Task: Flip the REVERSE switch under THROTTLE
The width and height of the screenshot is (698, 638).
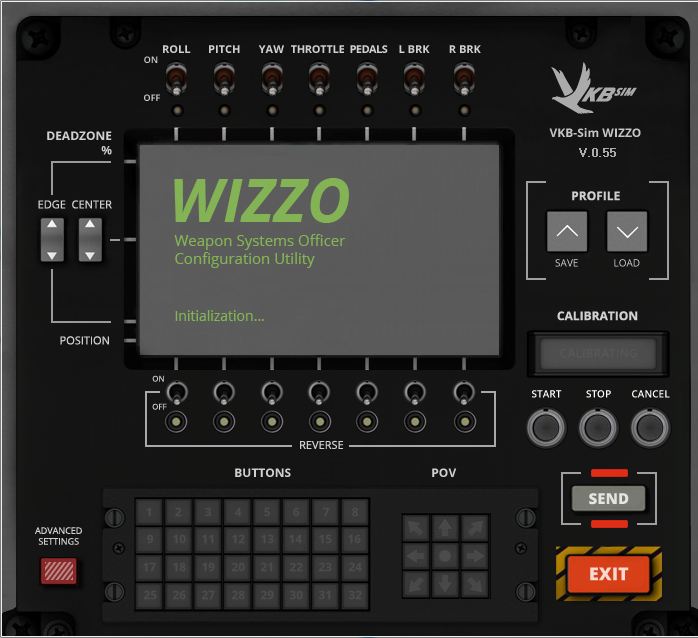Action: click(x=319, y=393)
